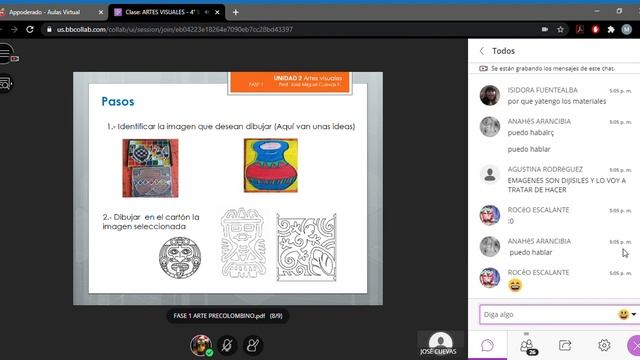Open the share content tab
This screenshot has width=640, height=360.
pyautogui.click(x=565, y=346)
